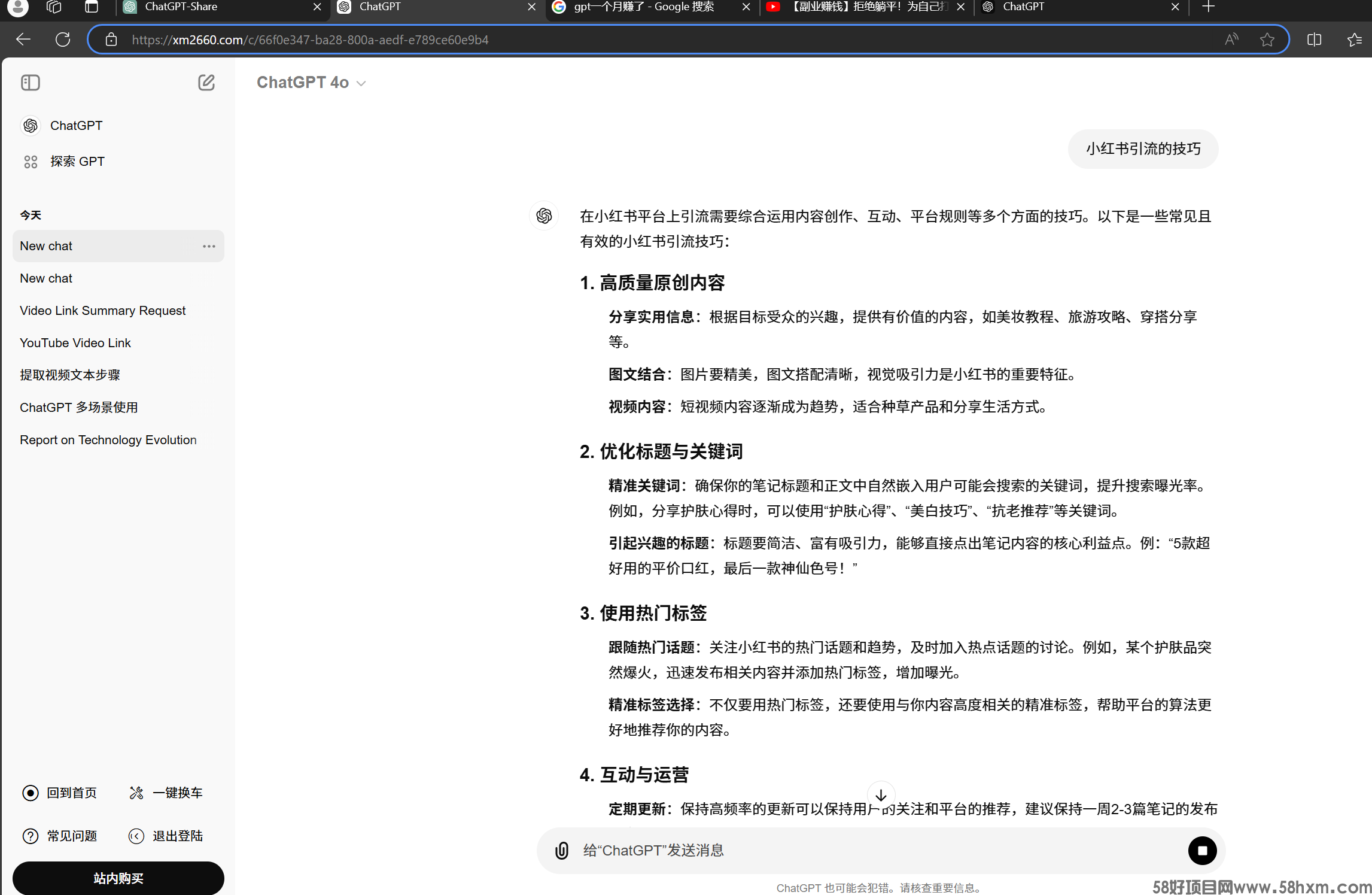The image size is (1372, 895).
Task: Click the question mark icon before 常见问题
Action: tap(31, 836)
